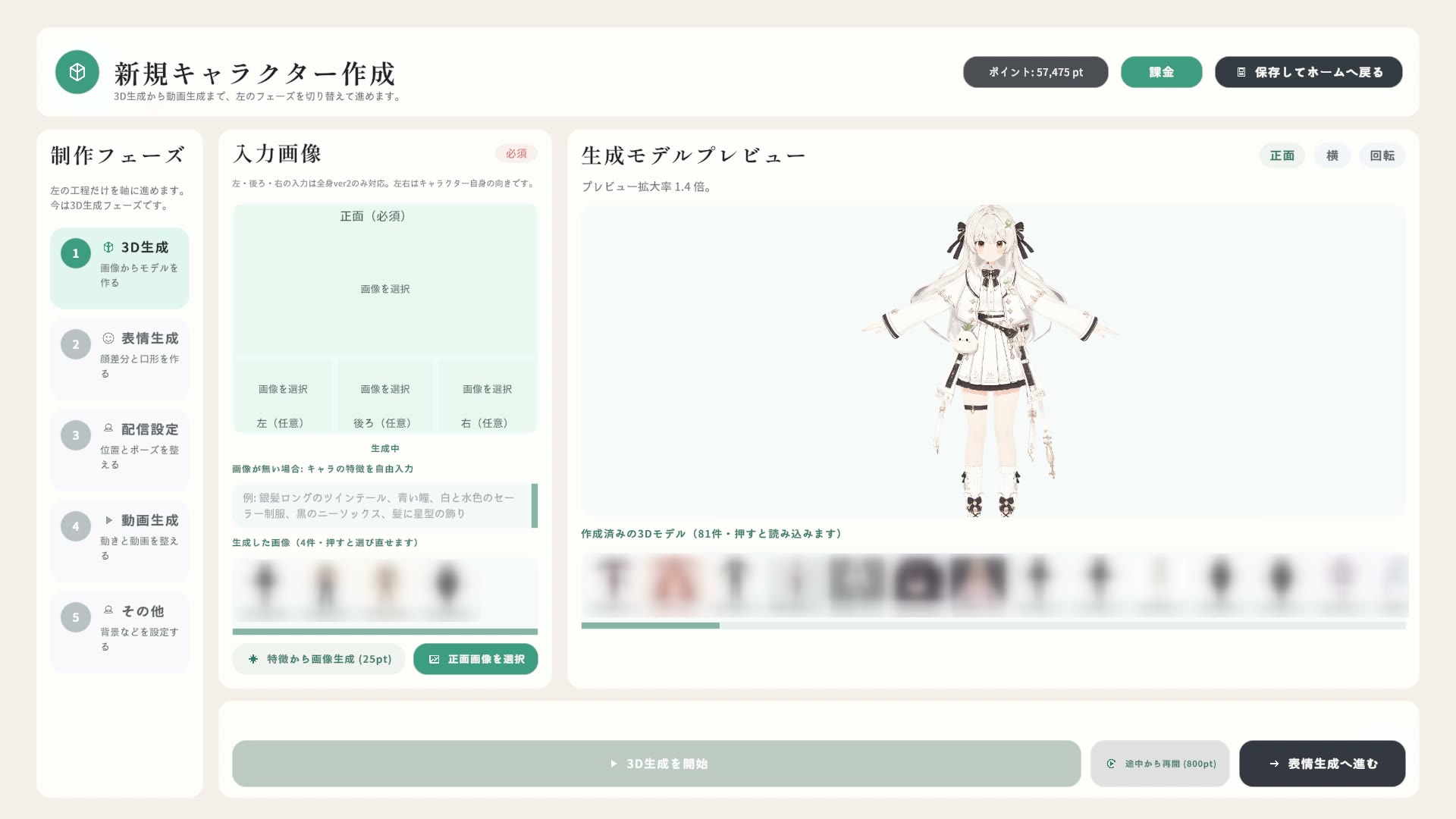Select image for 左（任意） slot

tap(283, 396)
